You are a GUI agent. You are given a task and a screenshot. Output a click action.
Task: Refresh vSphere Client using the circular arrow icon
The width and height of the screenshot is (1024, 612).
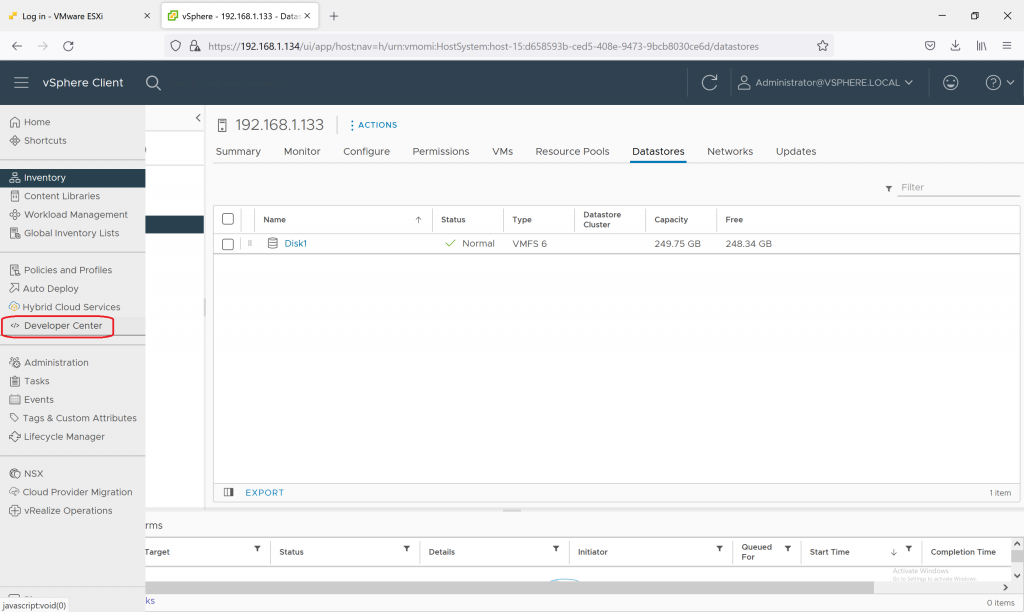coord(709,83)
